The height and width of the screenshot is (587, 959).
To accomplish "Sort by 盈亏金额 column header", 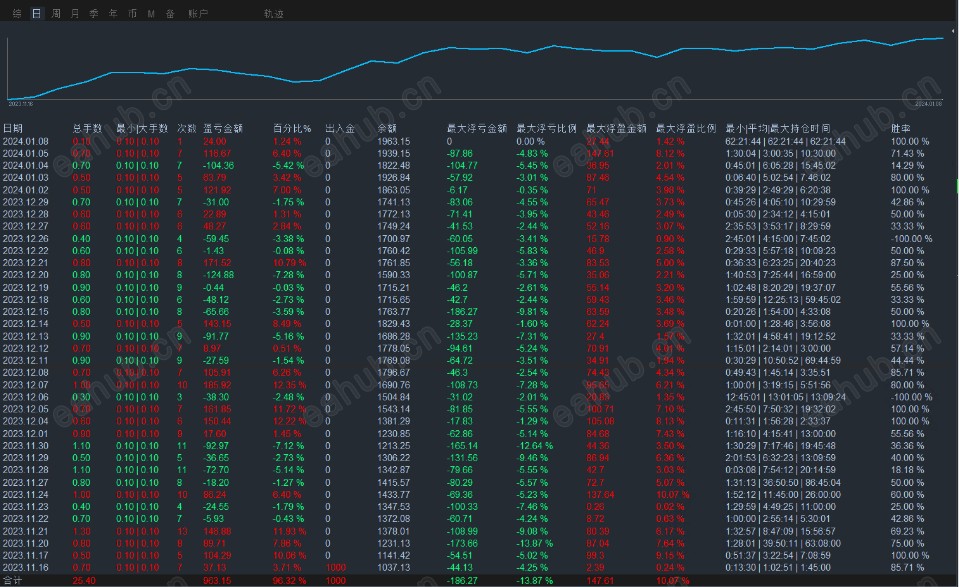I will coord(223,128).
